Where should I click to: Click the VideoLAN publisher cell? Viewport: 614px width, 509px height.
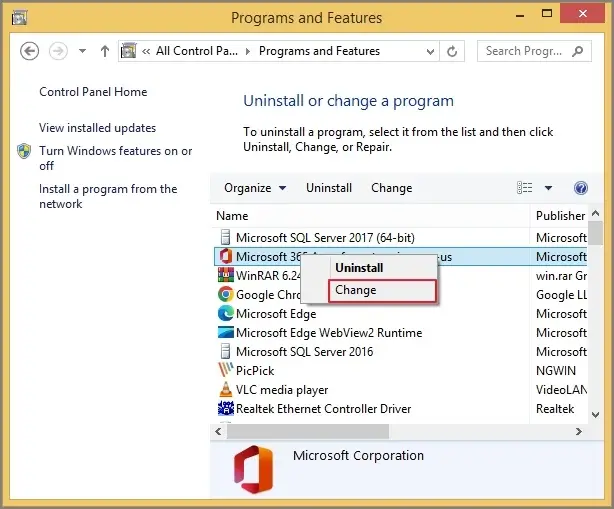[x=561, y=390]
